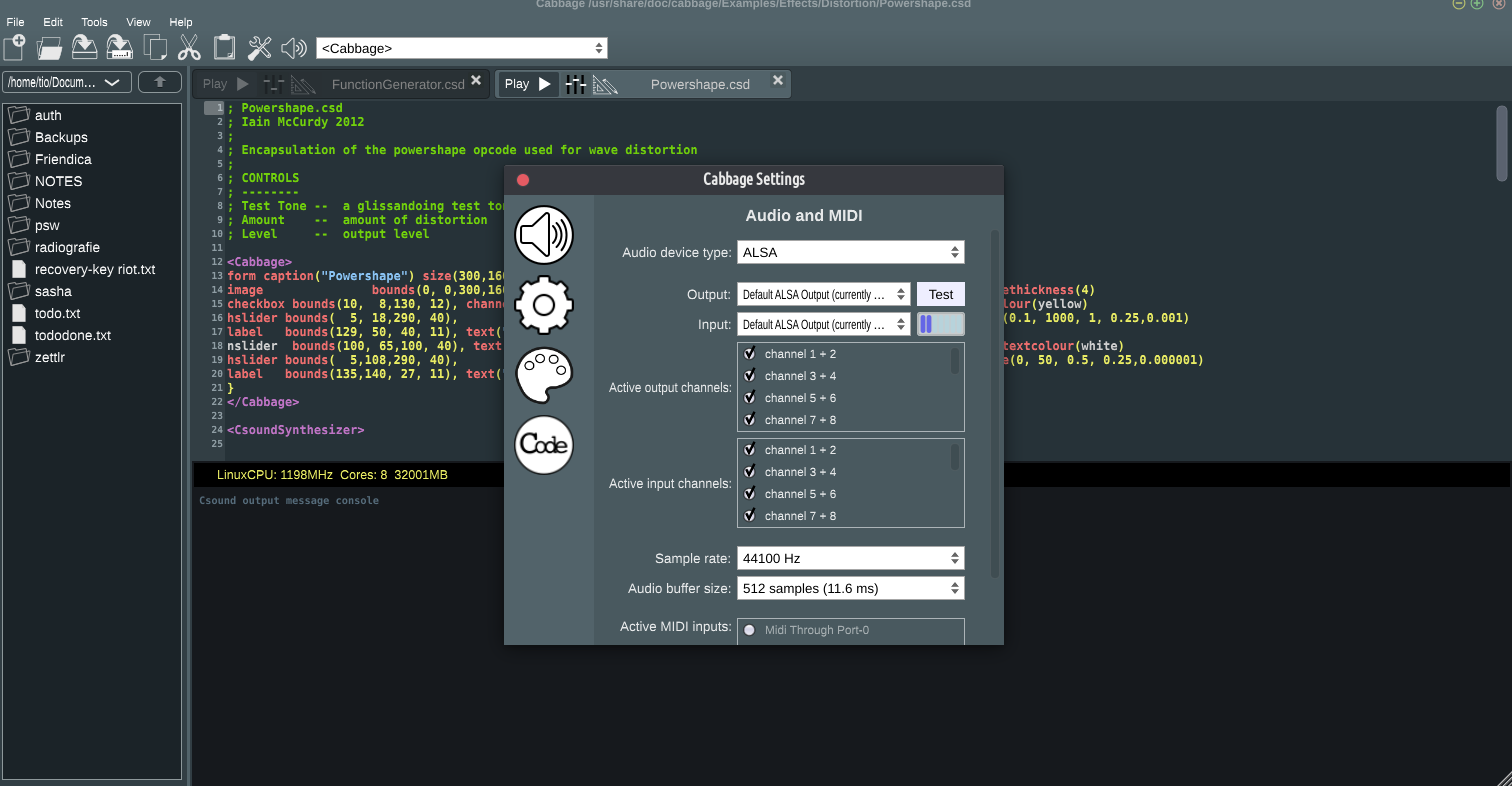Uncheck output channel 1 + 2
The width and height of the screenshot is (1512, 786).
pyautogui.click(x=749, y=354)
